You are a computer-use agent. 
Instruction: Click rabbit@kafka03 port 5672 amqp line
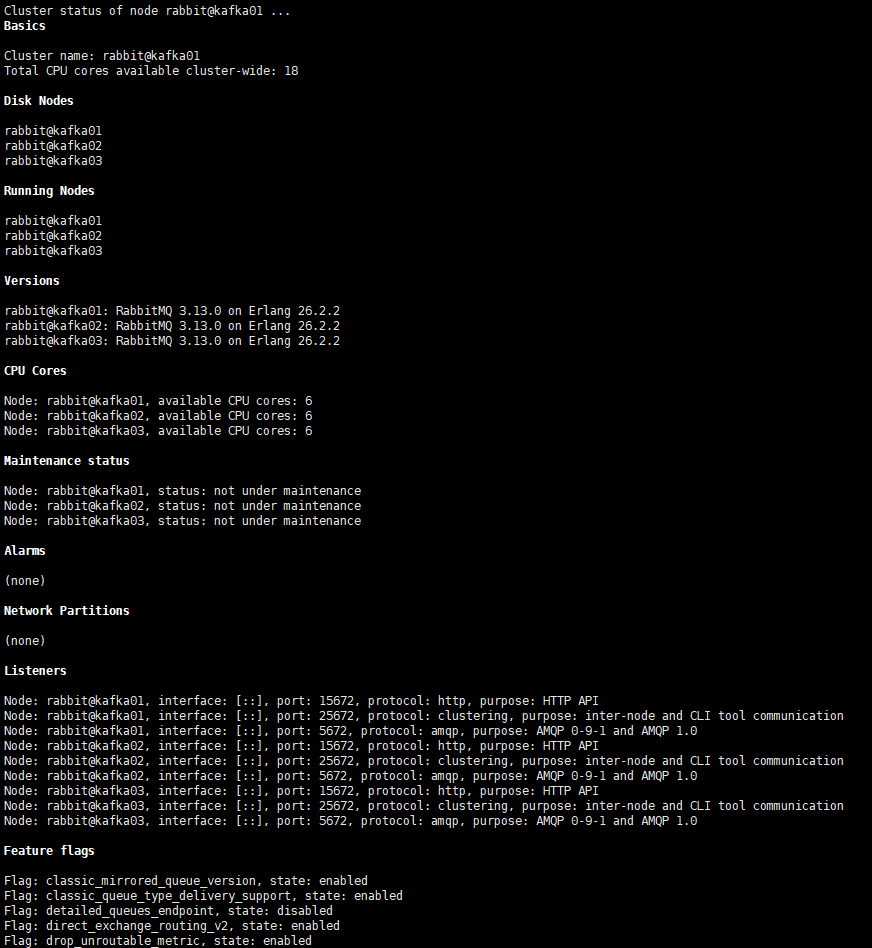pos(351,820)
